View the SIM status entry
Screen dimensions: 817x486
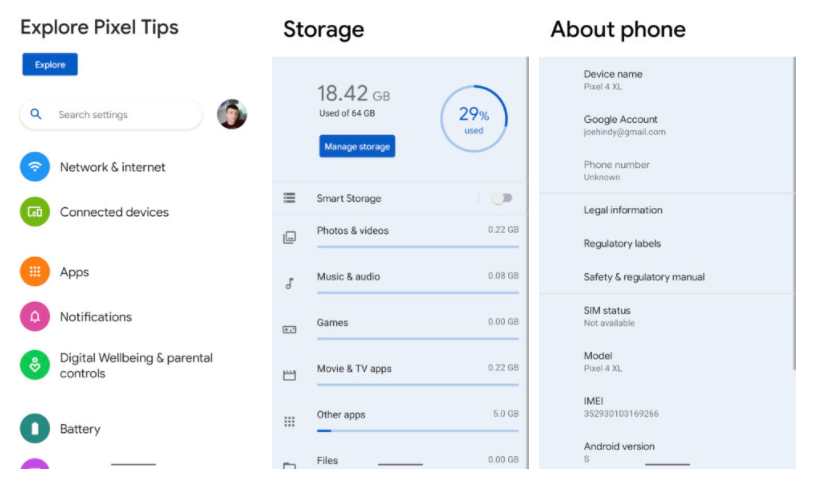pyautogui.click(x=608, y=316)
